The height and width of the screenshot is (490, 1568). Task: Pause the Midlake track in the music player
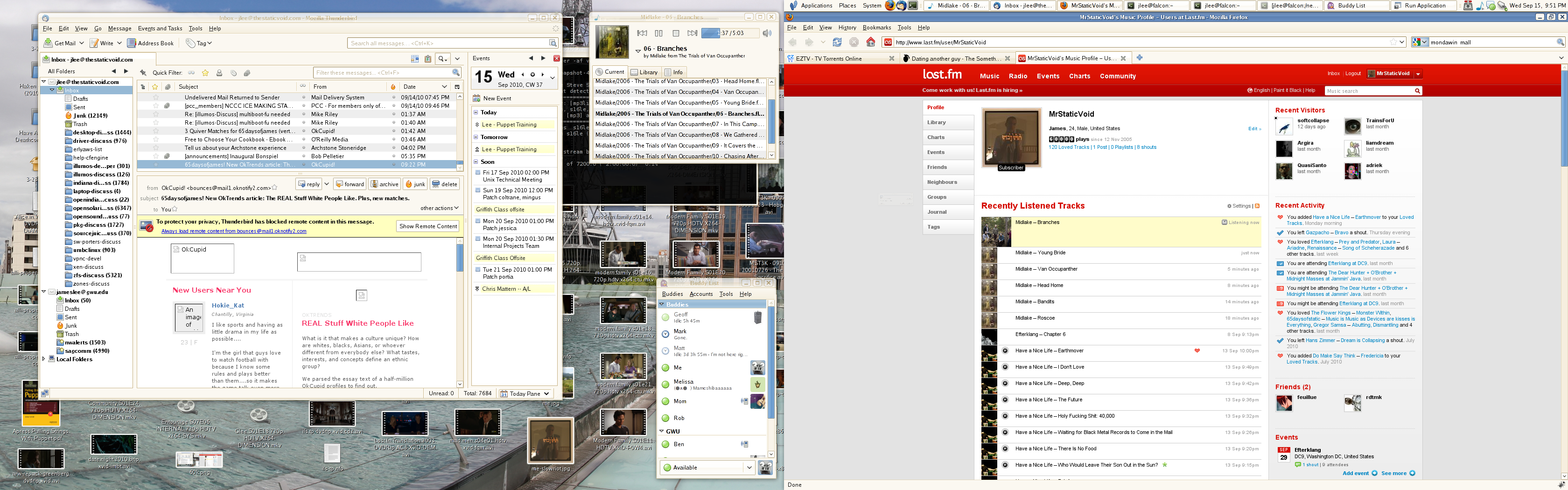tap(658, 34)
